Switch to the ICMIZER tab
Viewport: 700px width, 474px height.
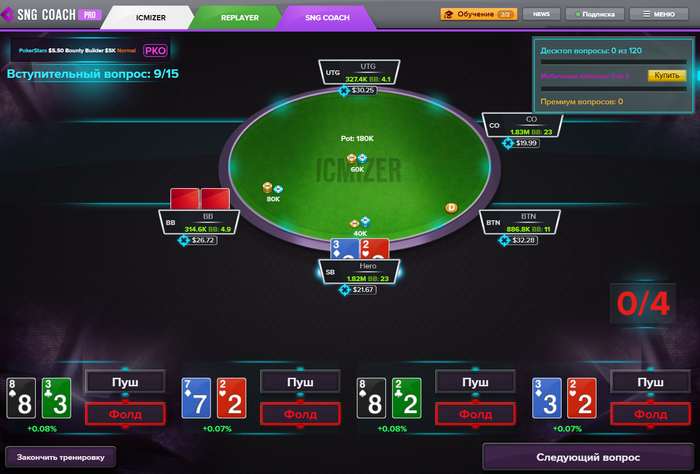150,18
